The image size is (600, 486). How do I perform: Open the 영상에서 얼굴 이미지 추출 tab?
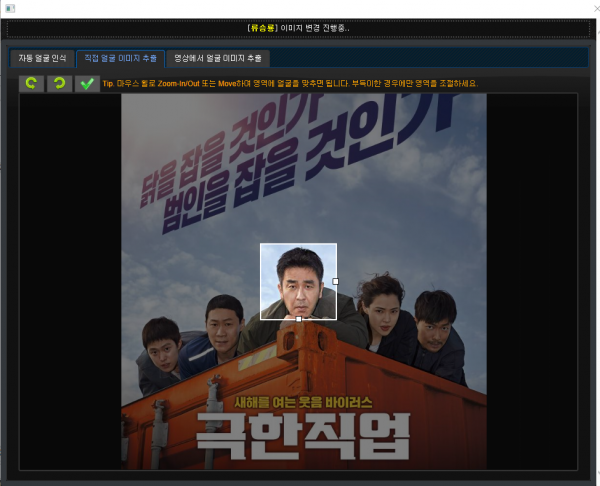pyautogui.click(x=217, y=58)
